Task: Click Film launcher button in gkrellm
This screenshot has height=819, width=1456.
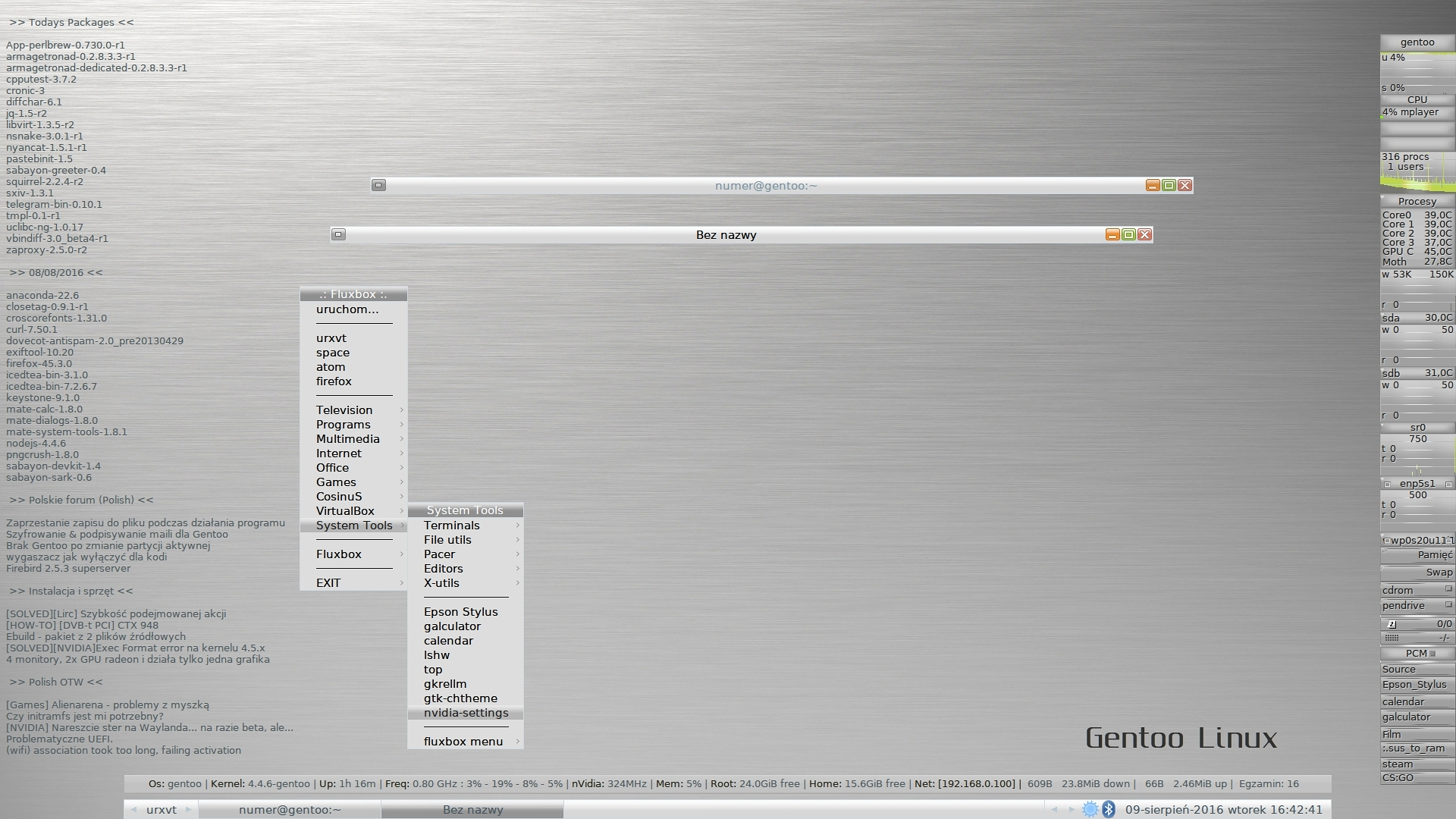Action: pyautogui.click(x=1417, y=733)
